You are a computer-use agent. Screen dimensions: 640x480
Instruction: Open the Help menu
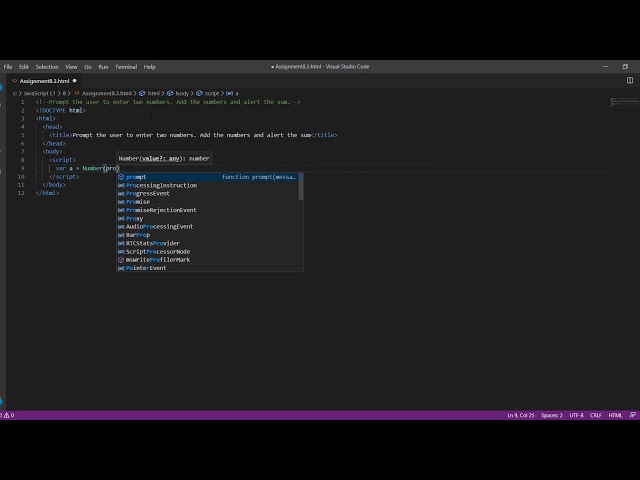point(150,67)
